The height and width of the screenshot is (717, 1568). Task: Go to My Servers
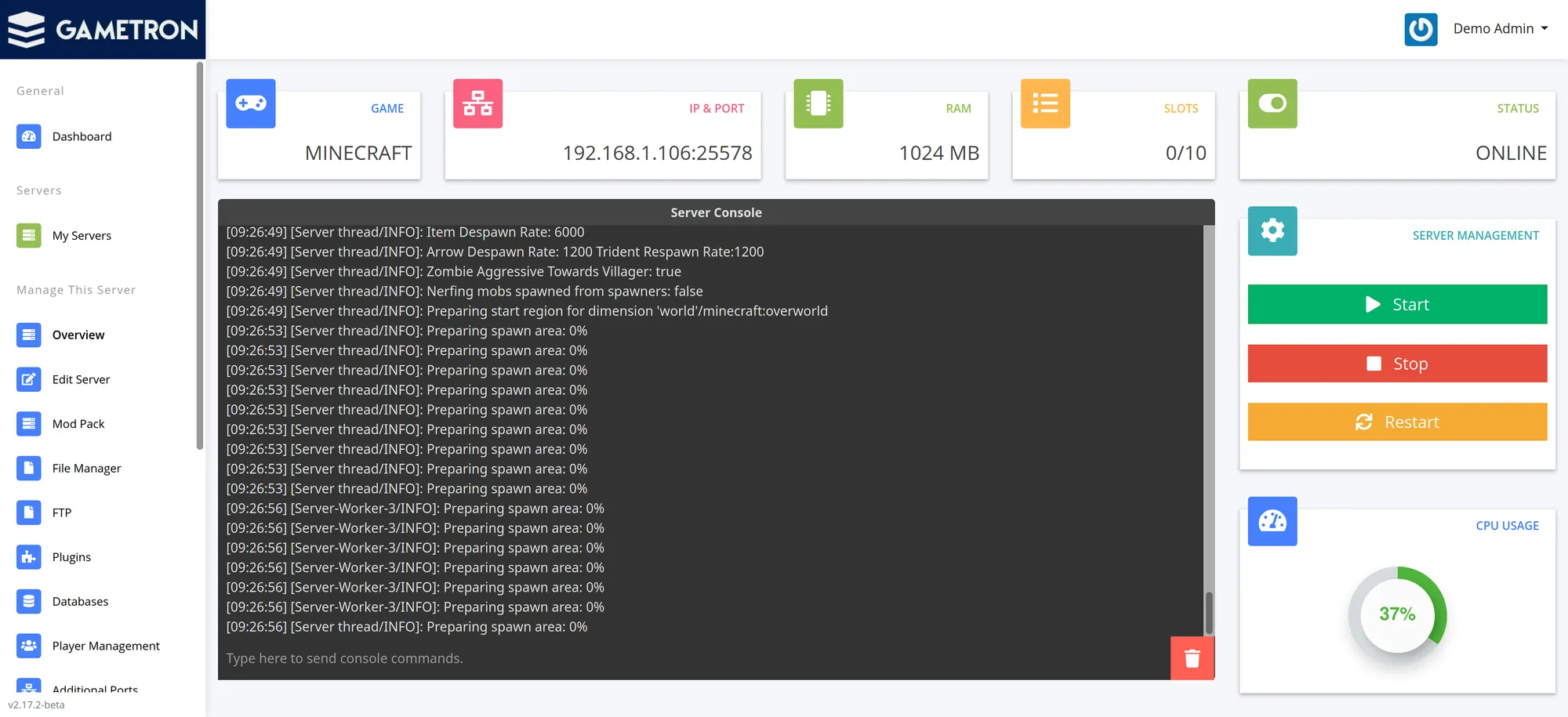tap(82, 235)
